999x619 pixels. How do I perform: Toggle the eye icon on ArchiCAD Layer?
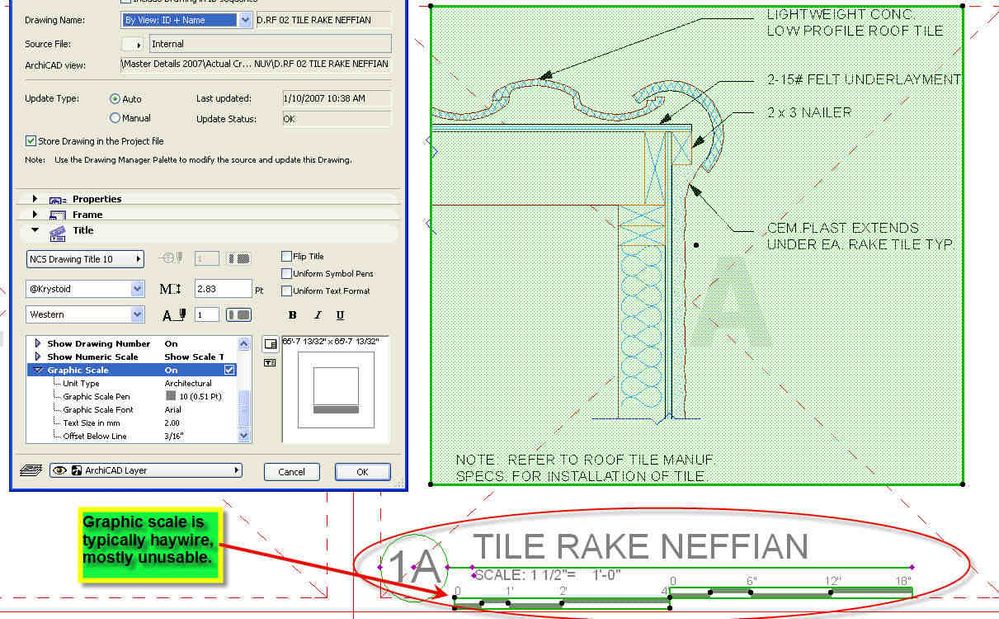(x=60, y=471)
